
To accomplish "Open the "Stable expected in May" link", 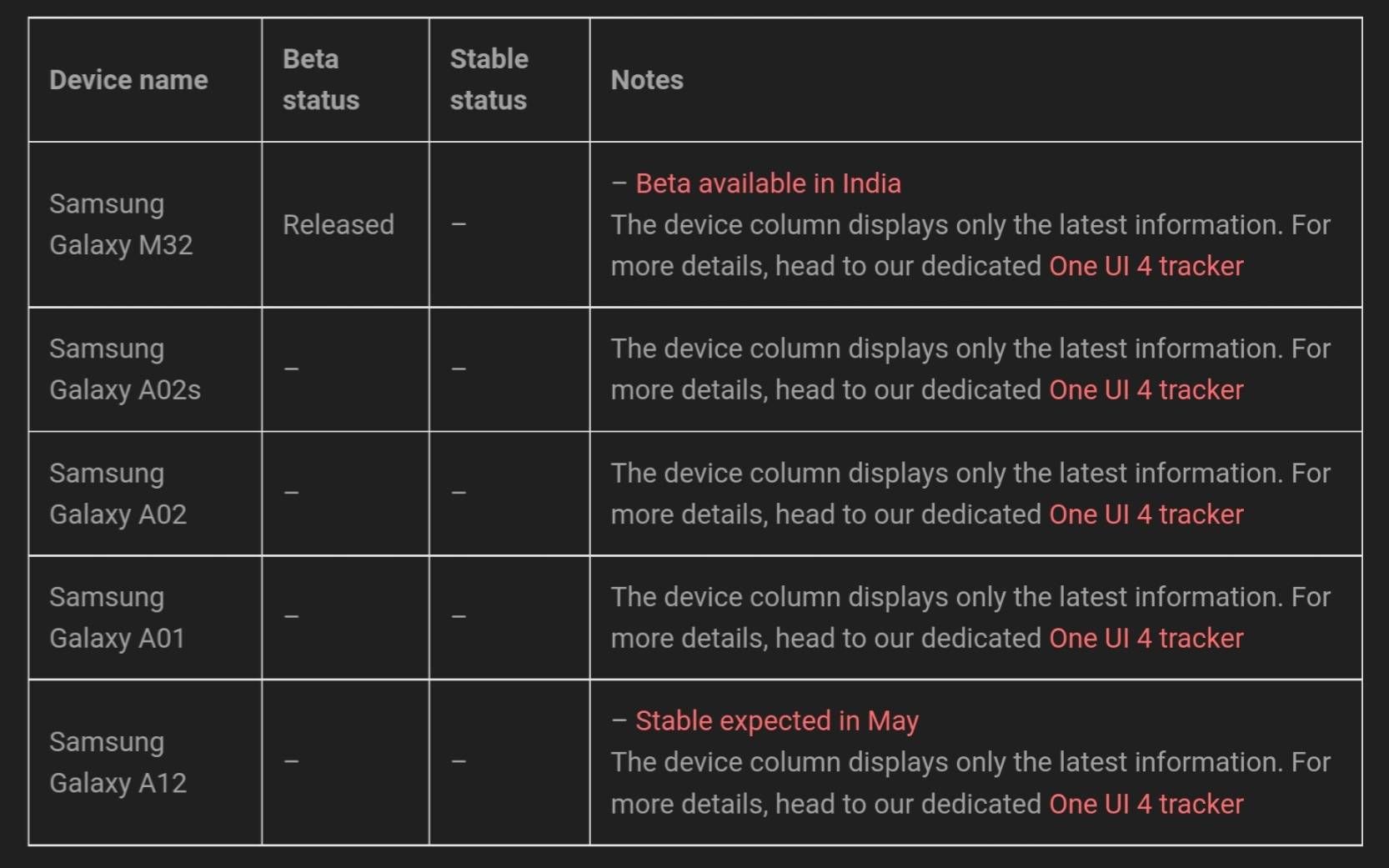I will 776,720.
